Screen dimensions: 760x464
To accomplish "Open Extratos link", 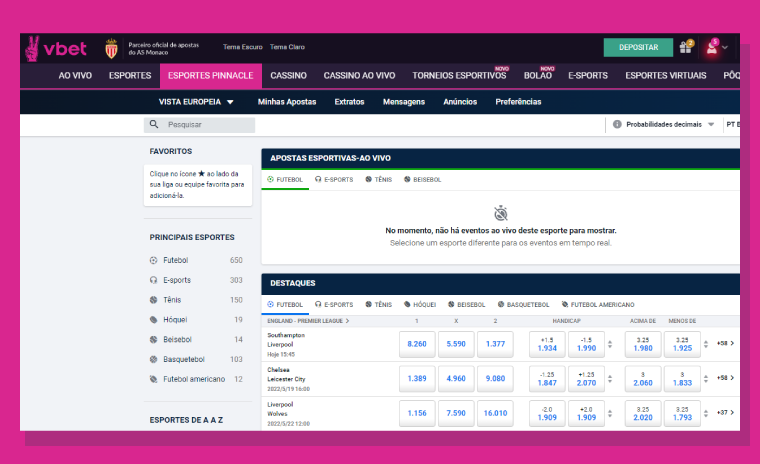I will pyautogui.click(x=349, y=102).
